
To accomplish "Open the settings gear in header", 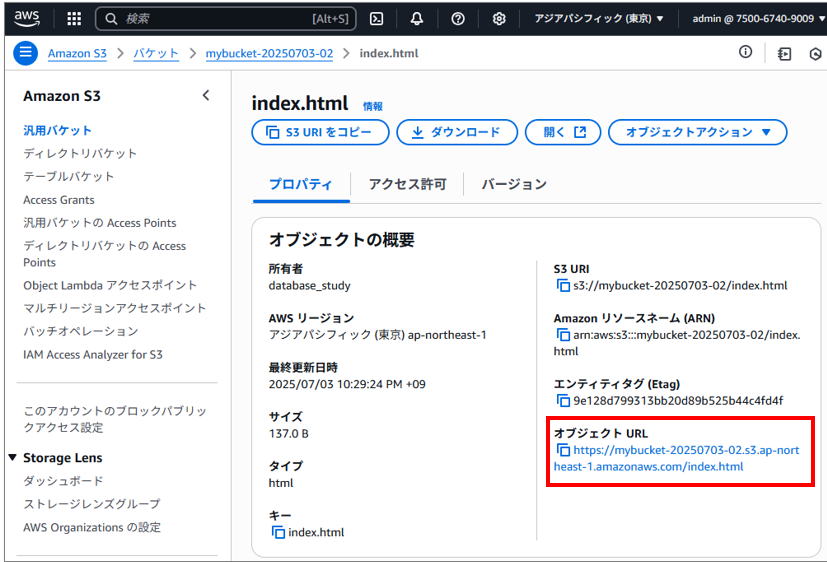I will (499, 19).
